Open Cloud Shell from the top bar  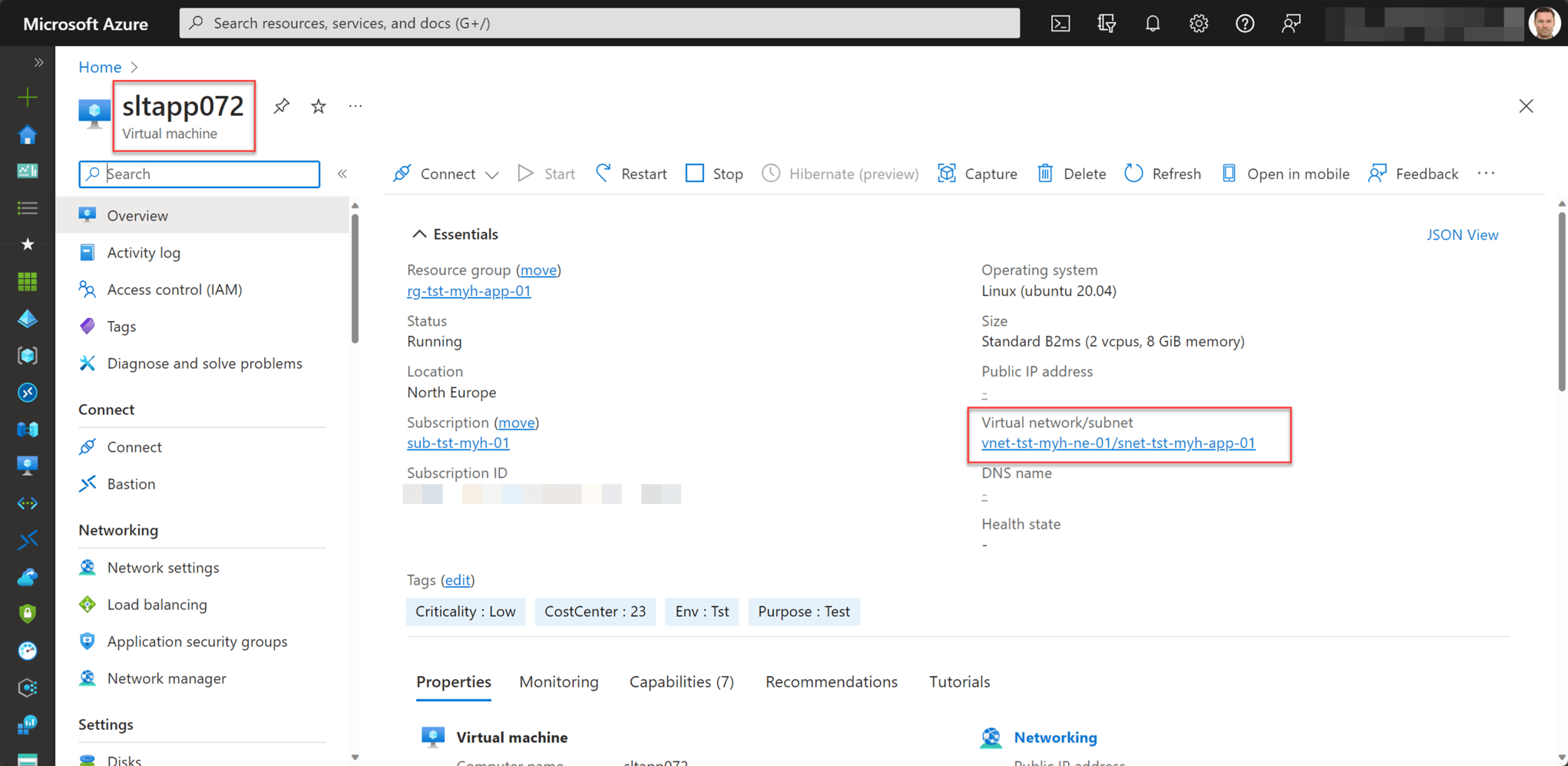click(1060, 23)
